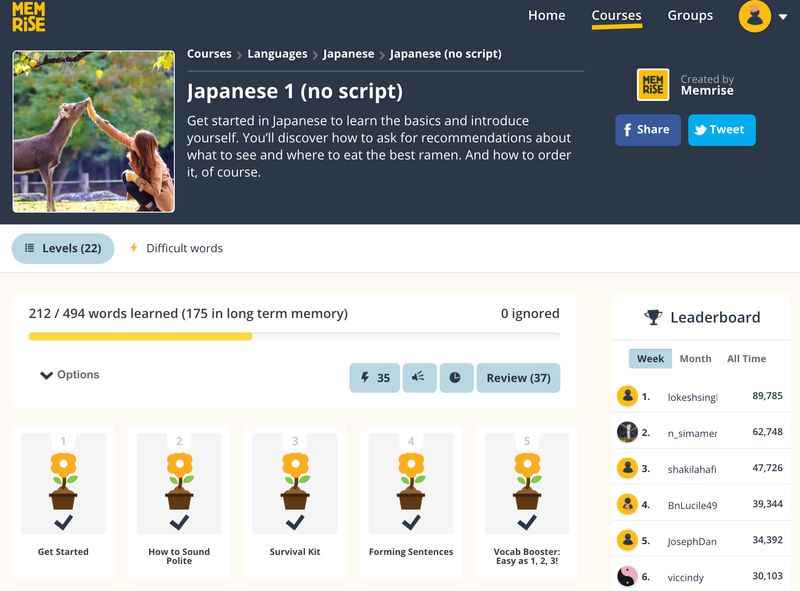Viewport: 800px width, 591px height.
Task: Click the Survival Kit level title
Action: pos(295,552)
